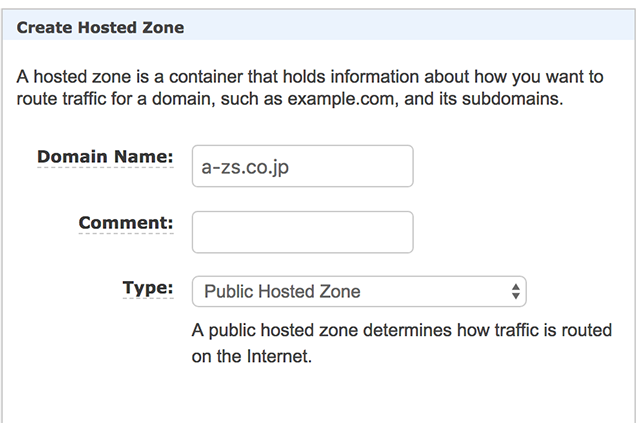The height and width of the screenshot is (423, 640).
Task: Click the Create Hosted Zone heading
Action: click(x=100, y=28)
